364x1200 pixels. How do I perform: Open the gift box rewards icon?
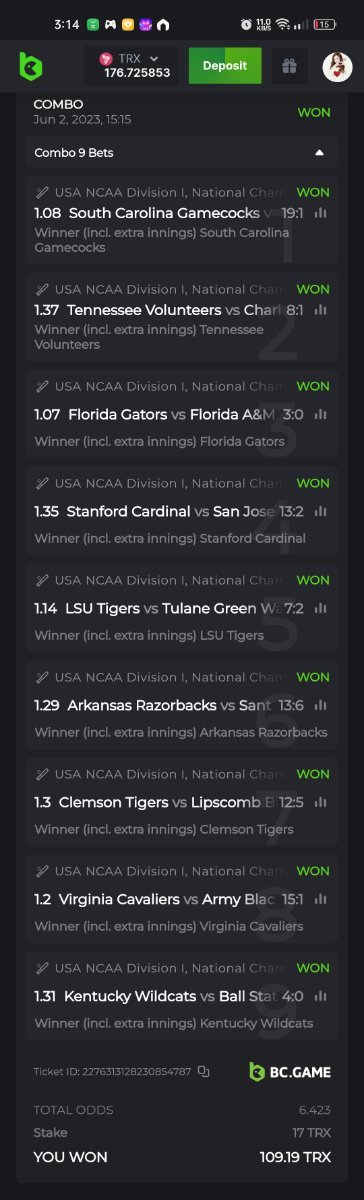[289, 66]
